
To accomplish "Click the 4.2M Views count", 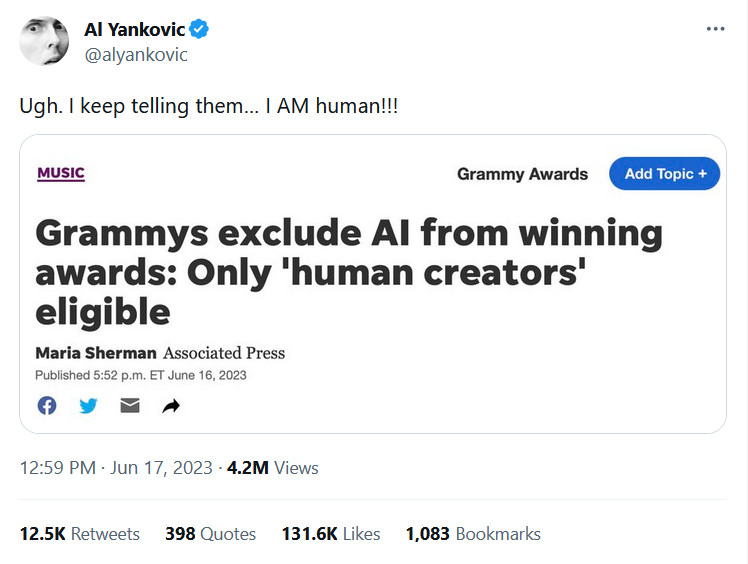I will 273,467.
